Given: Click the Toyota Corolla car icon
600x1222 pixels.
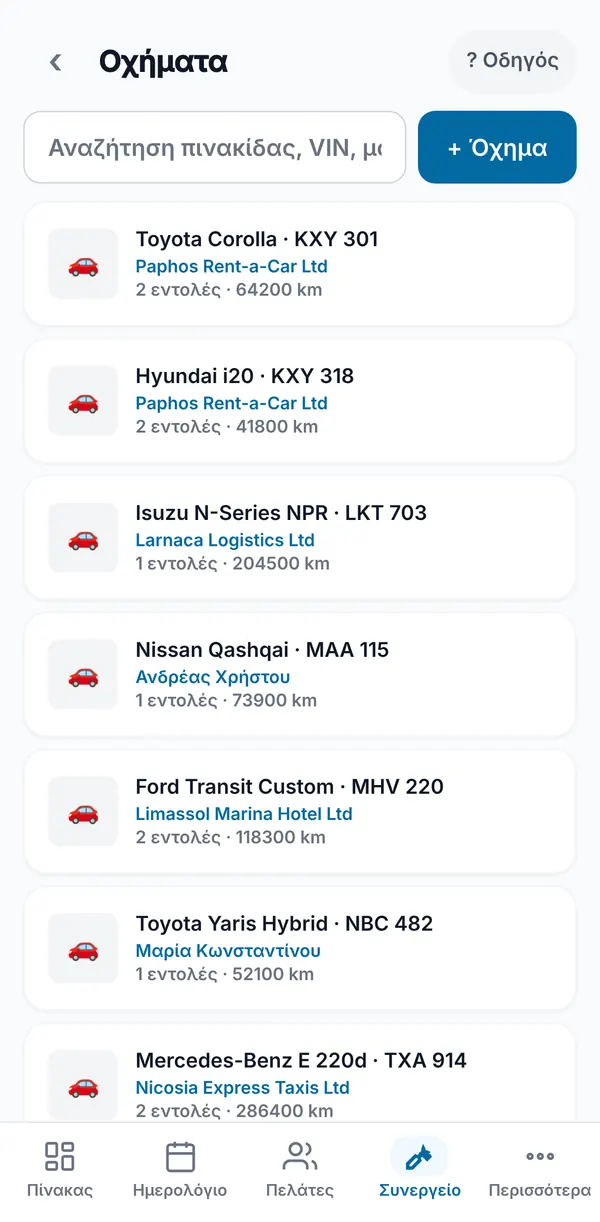Looking at the screenshot, I should 83,264.
